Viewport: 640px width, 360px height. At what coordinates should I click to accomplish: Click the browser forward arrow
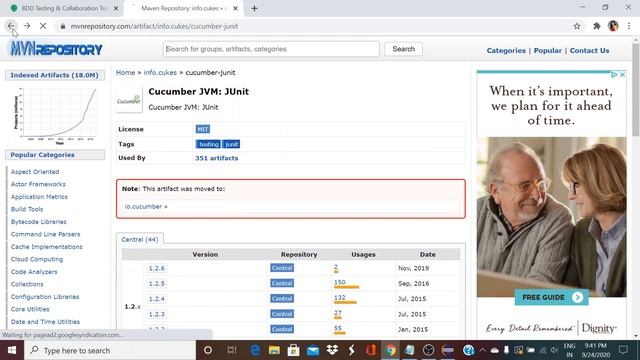27,26
